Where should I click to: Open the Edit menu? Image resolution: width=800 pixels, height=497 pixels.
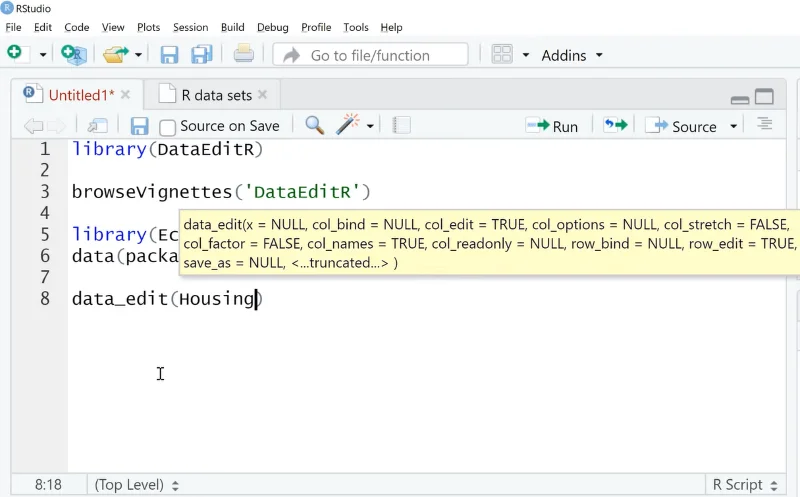(x=43, y=27)
